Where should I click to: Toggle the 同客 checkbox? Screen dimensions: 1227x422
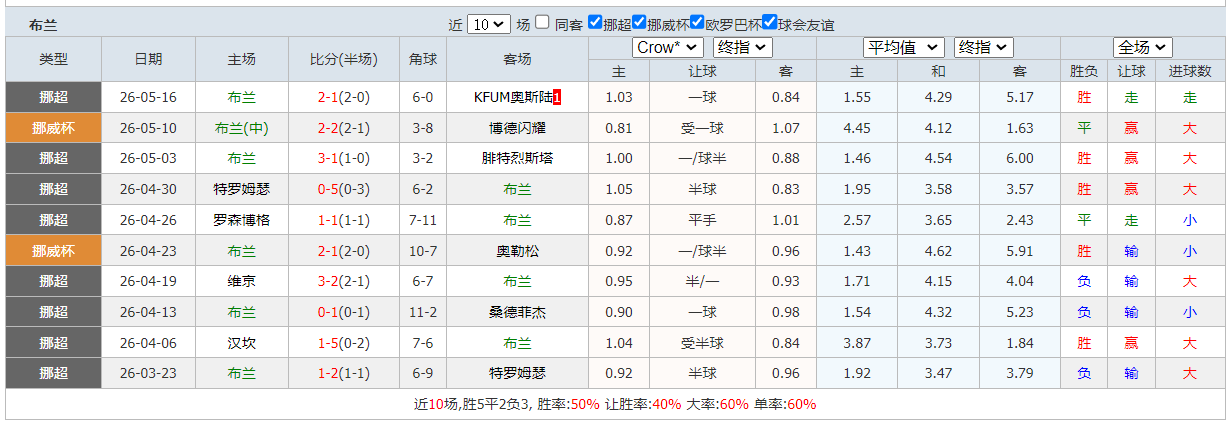click(x=542, y=22)
